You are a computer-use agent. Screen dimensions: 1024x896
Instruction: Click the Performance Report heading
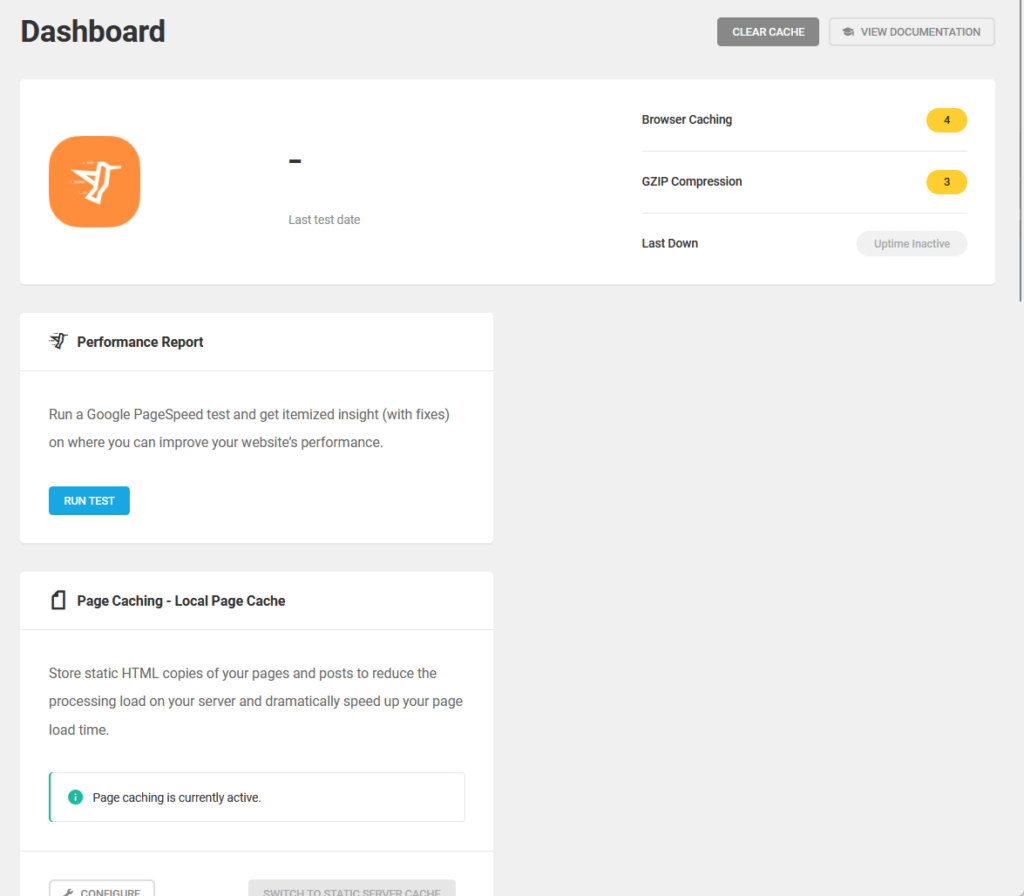pyautogui.click(x=140, y=342)
